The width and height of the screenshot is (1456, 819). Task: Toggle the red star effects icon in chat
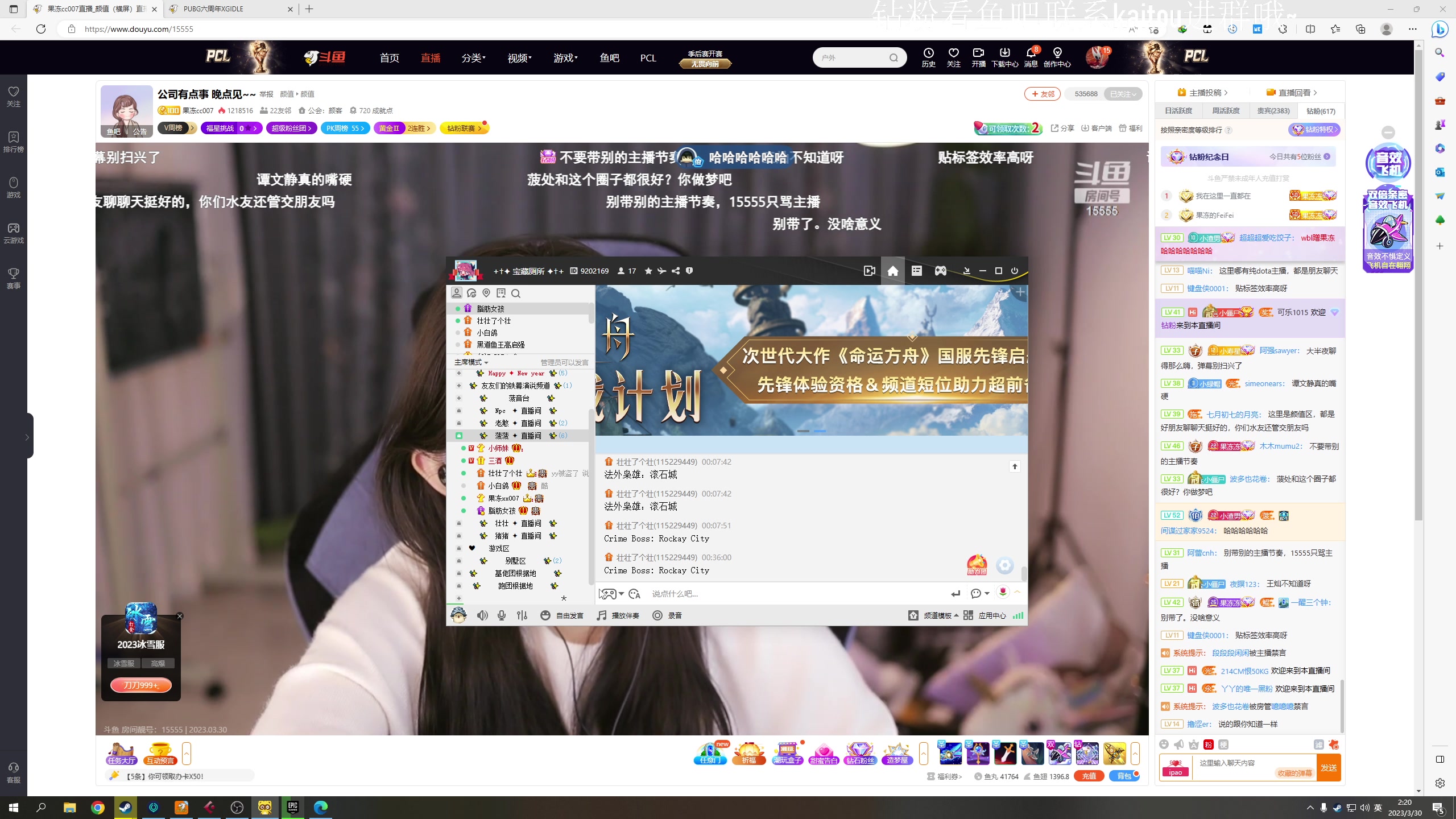1334,744
